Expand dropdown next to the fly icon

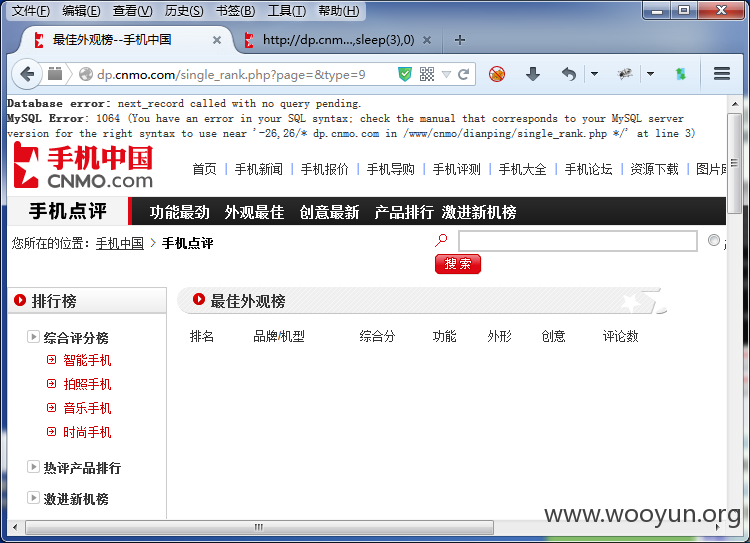pos(650,74)
